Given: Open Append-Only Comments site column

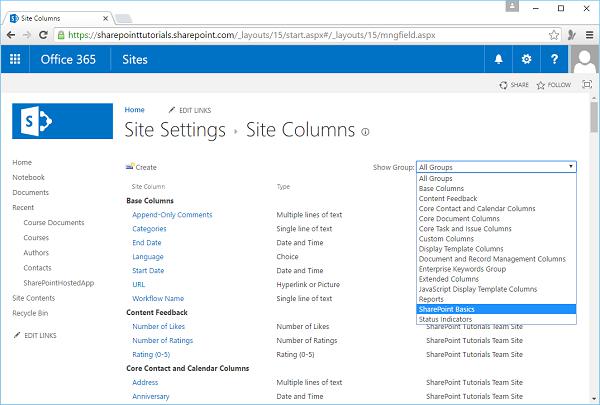Looking at the screenshot, I should [x=172, y=215].
